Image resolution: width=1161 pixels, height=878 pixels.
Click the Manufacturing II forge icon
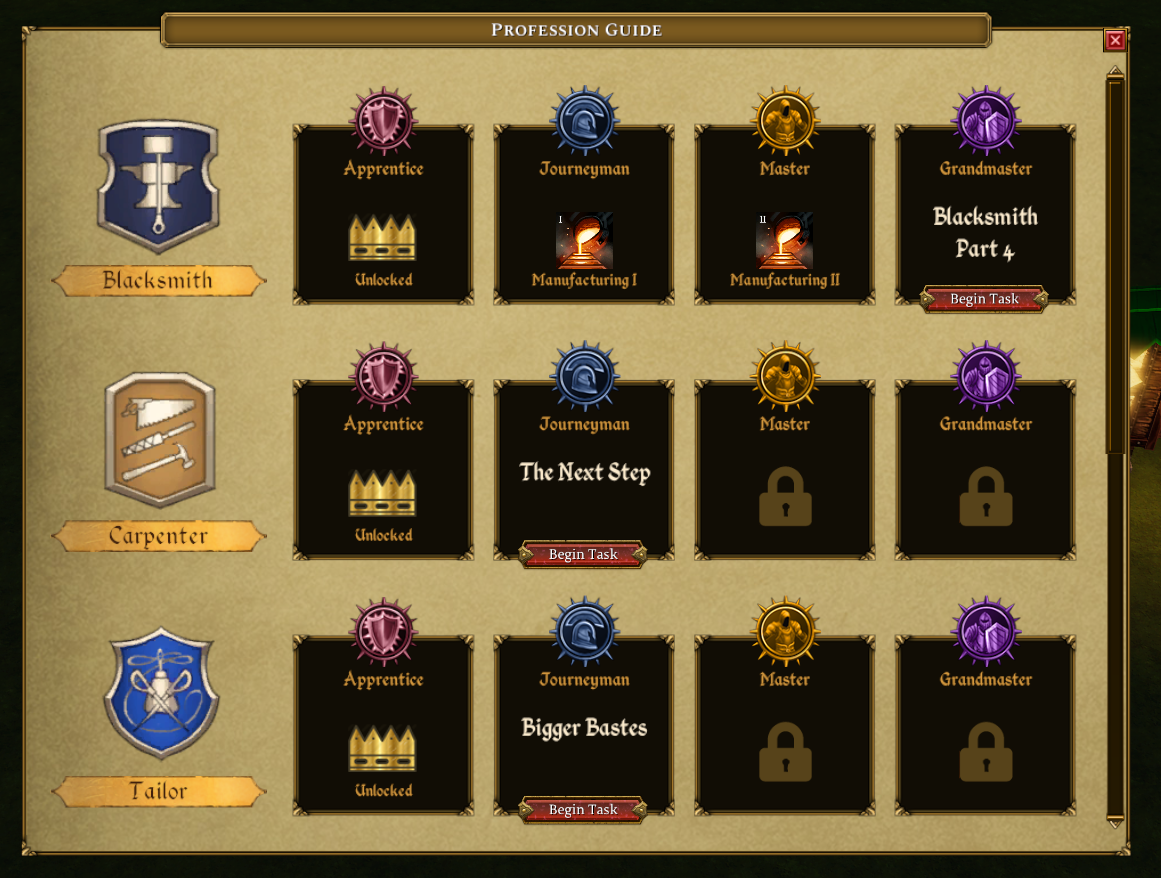click(x=785, y=241)
